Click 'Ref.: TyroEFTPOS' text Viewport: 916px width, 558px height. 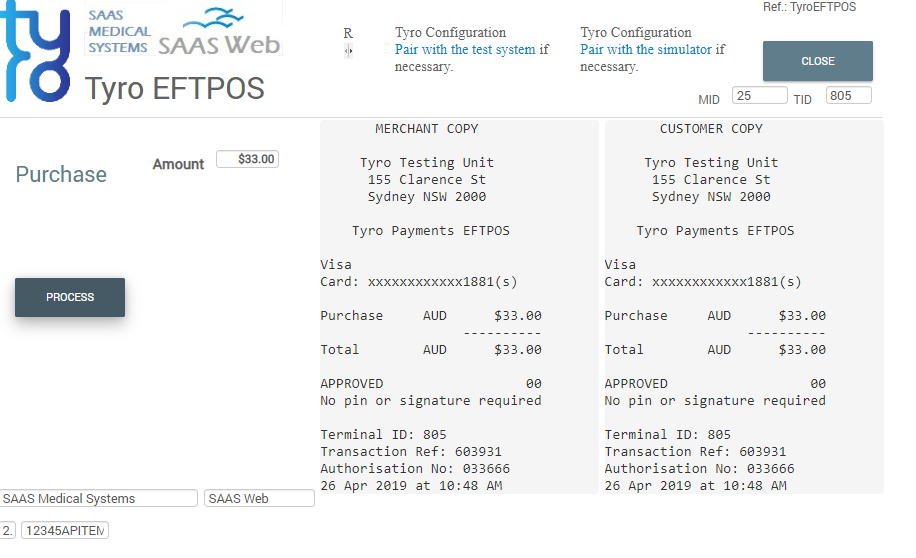(x=810, y=7)
